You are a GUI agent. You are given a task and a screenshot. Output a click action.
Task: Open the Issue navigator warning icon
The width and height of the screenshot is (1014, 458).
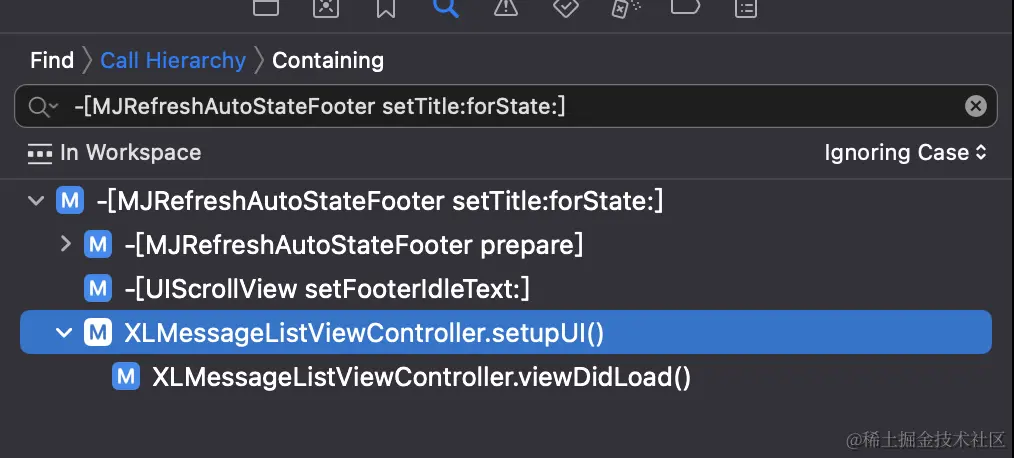click(x=506, y=7)
